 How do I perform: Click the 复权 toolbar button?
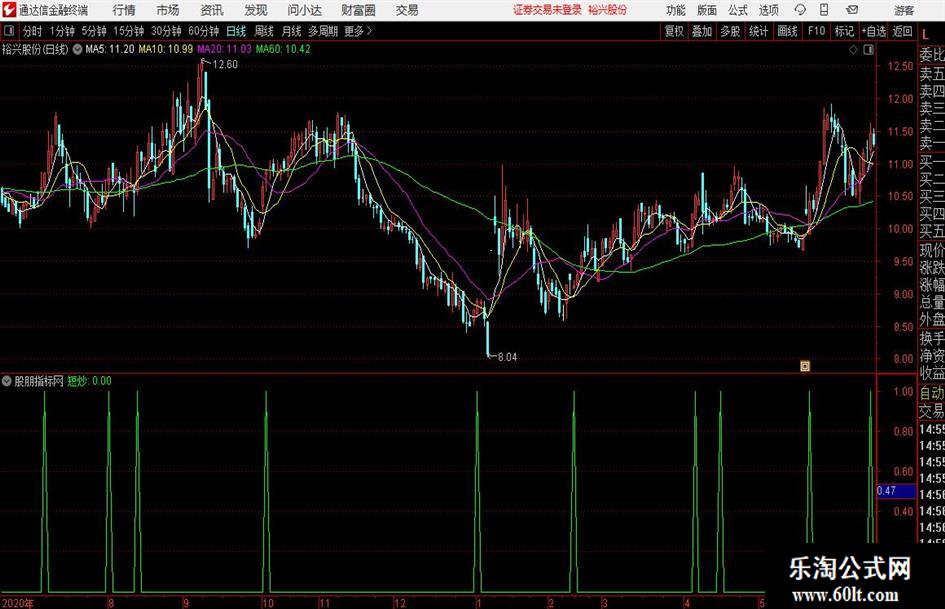pyautogui.click(x=674, y=31)
